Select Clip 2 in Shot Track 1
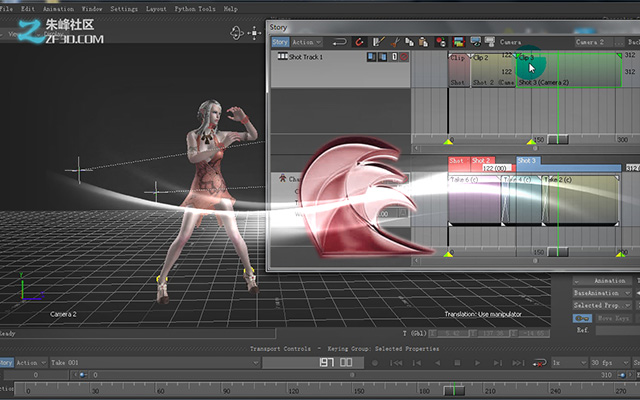The height and width of the screenshot is (400, 640). pos(493,70)
